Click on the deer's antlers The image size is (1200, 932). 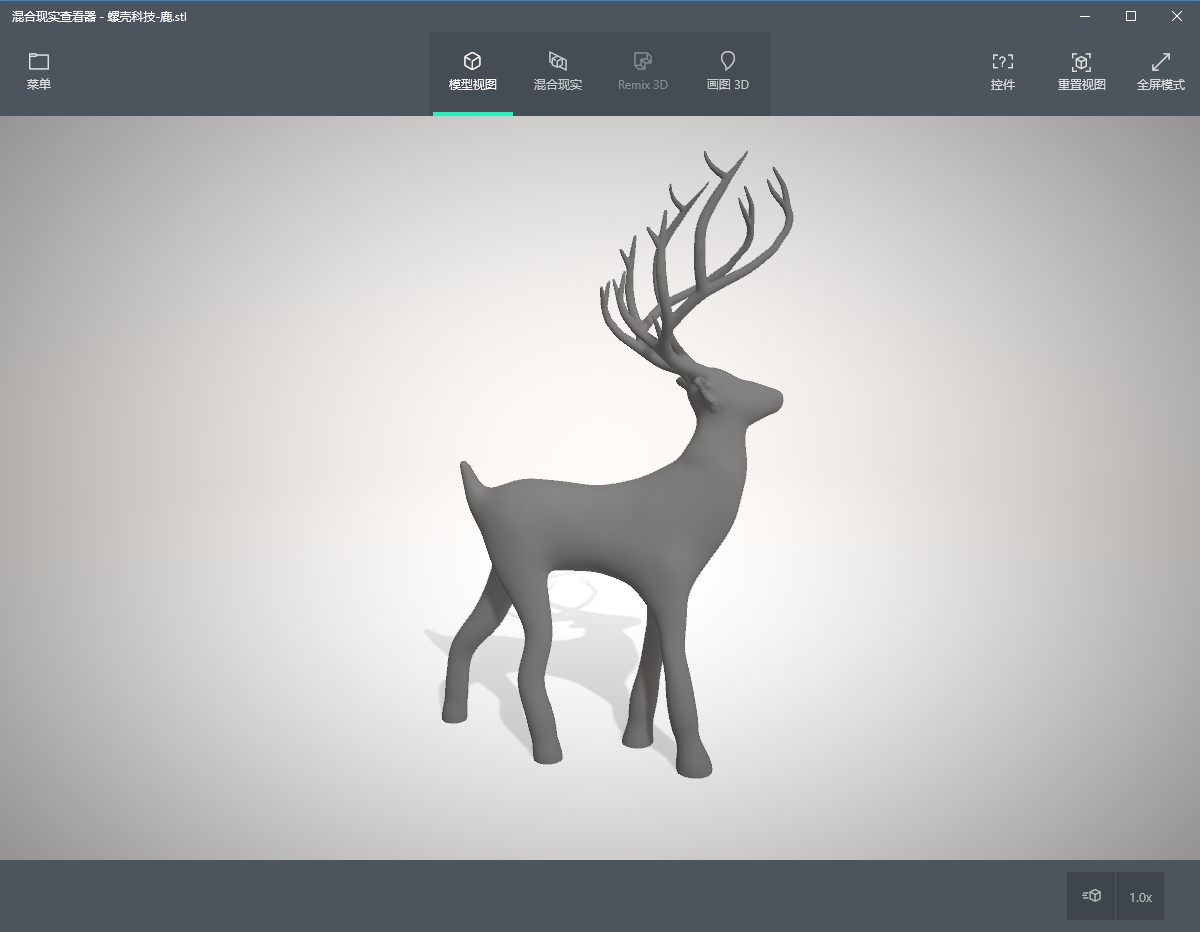click(x=700, y=250)
